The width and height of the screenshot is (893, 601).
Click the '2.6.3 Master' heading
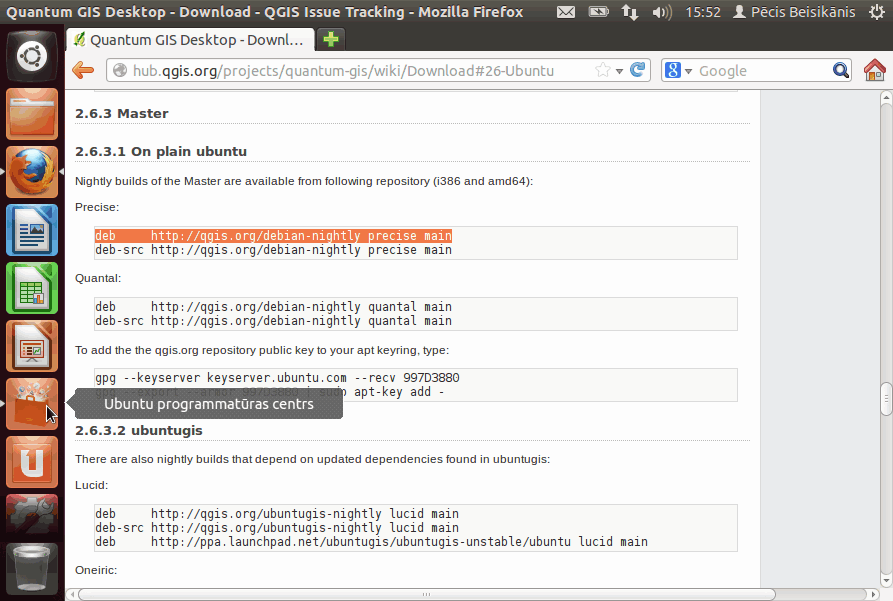coord(122,113)
